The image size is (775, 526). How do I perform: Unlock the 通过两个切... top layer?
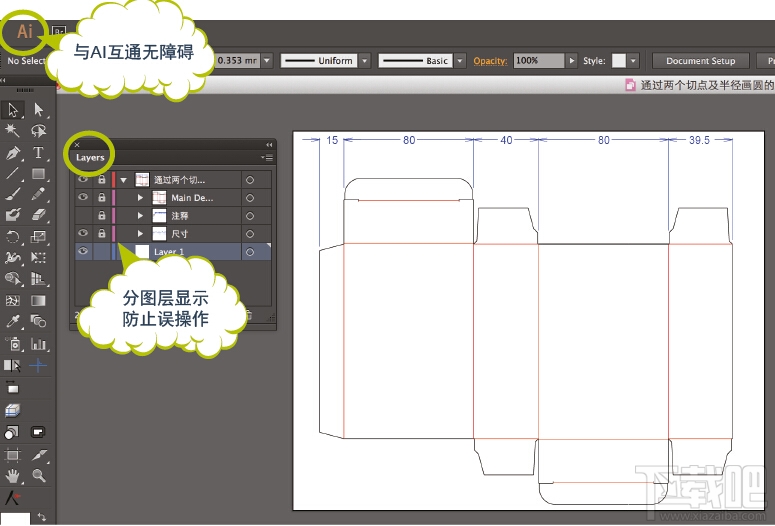(102, 179)
